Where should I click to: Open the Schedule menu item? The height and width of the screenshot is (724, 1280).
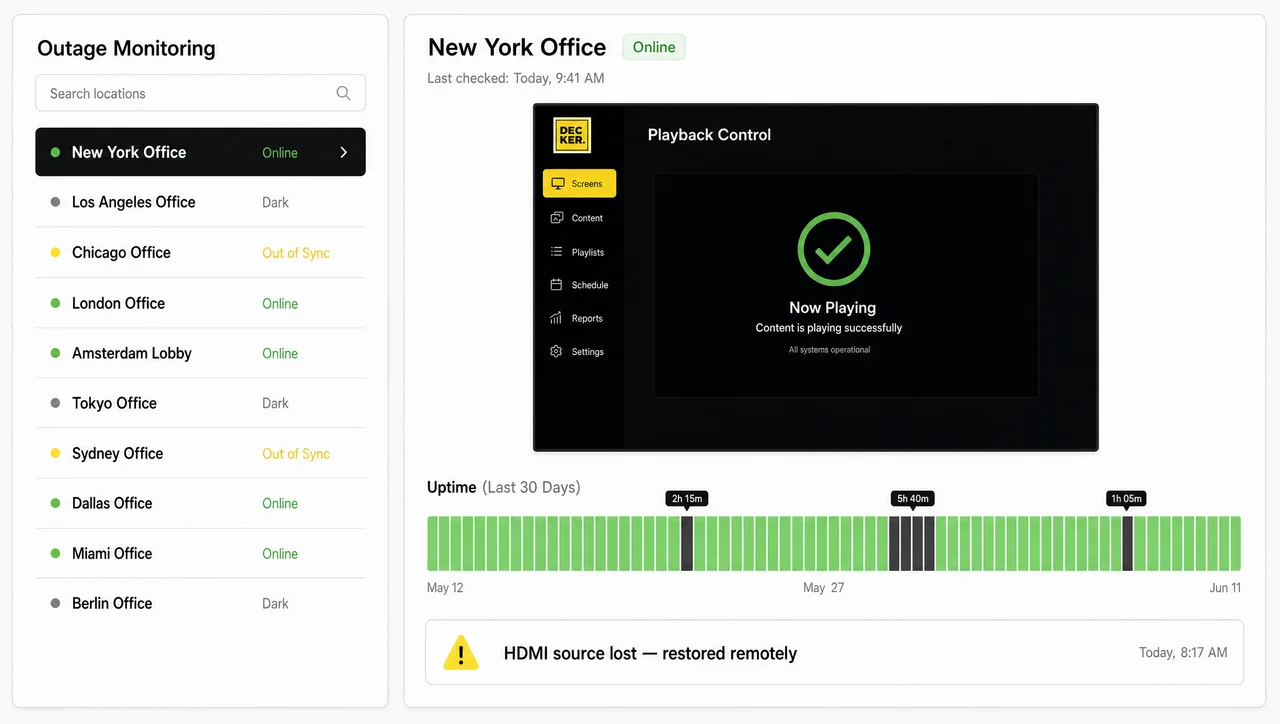pyautogui.click(x=579, y=285)
